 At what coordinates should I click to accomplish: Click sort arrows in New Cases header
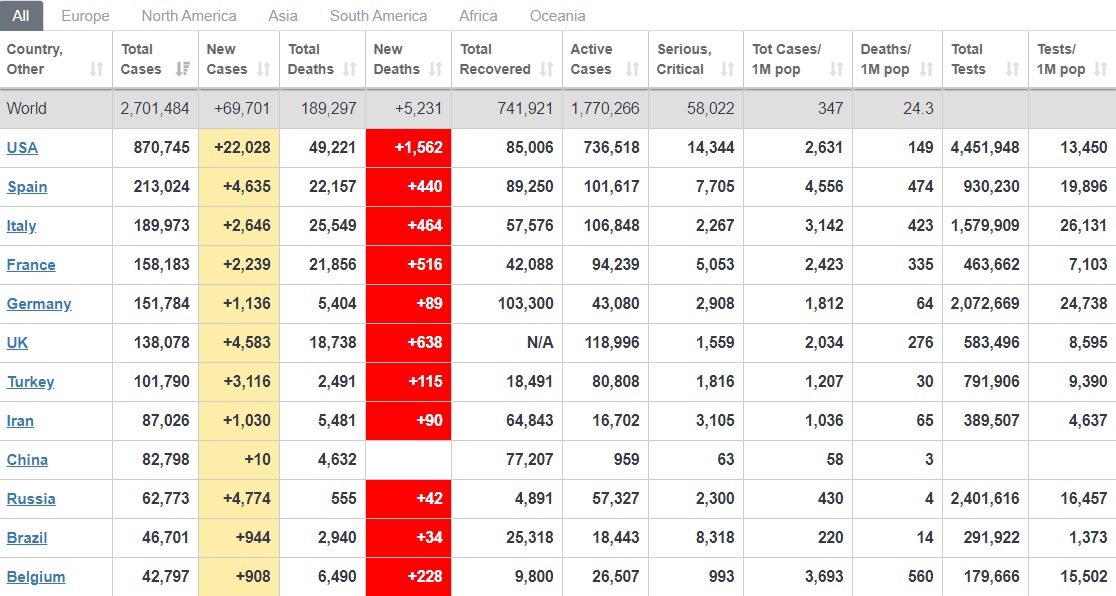263,69
